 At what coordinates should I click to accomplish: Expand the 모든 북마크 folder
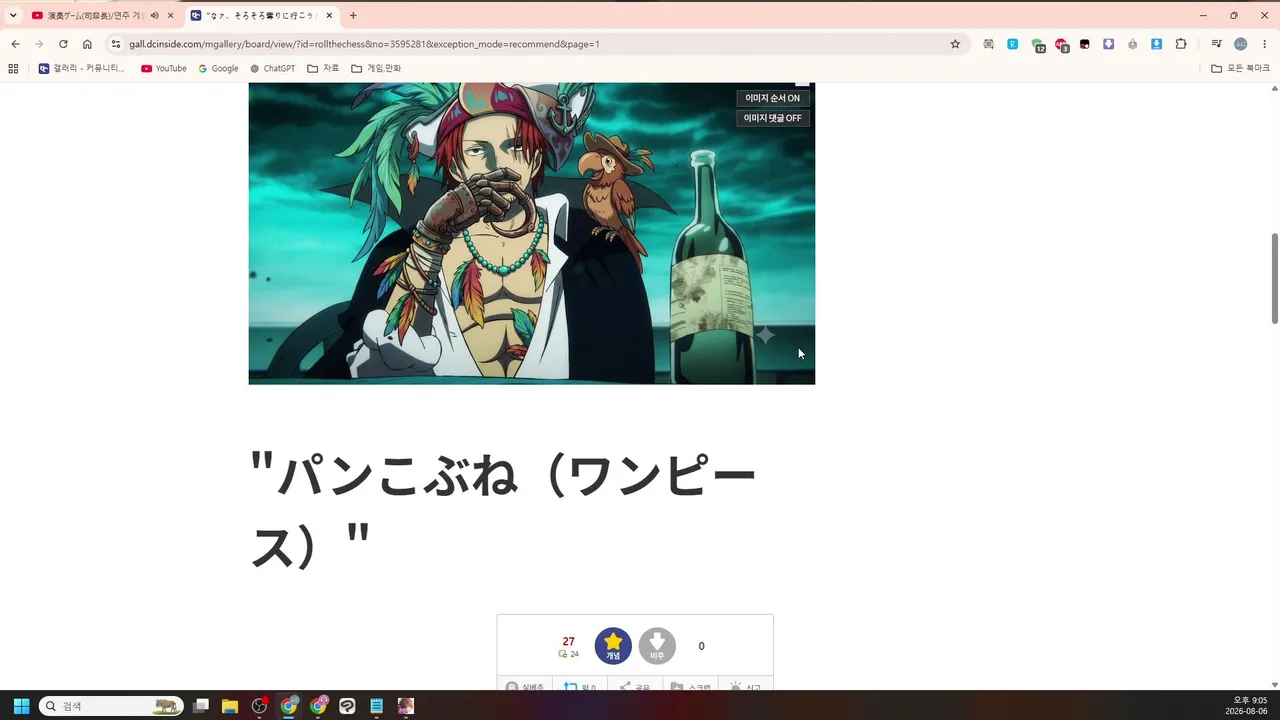click(x=1240, y=68)
